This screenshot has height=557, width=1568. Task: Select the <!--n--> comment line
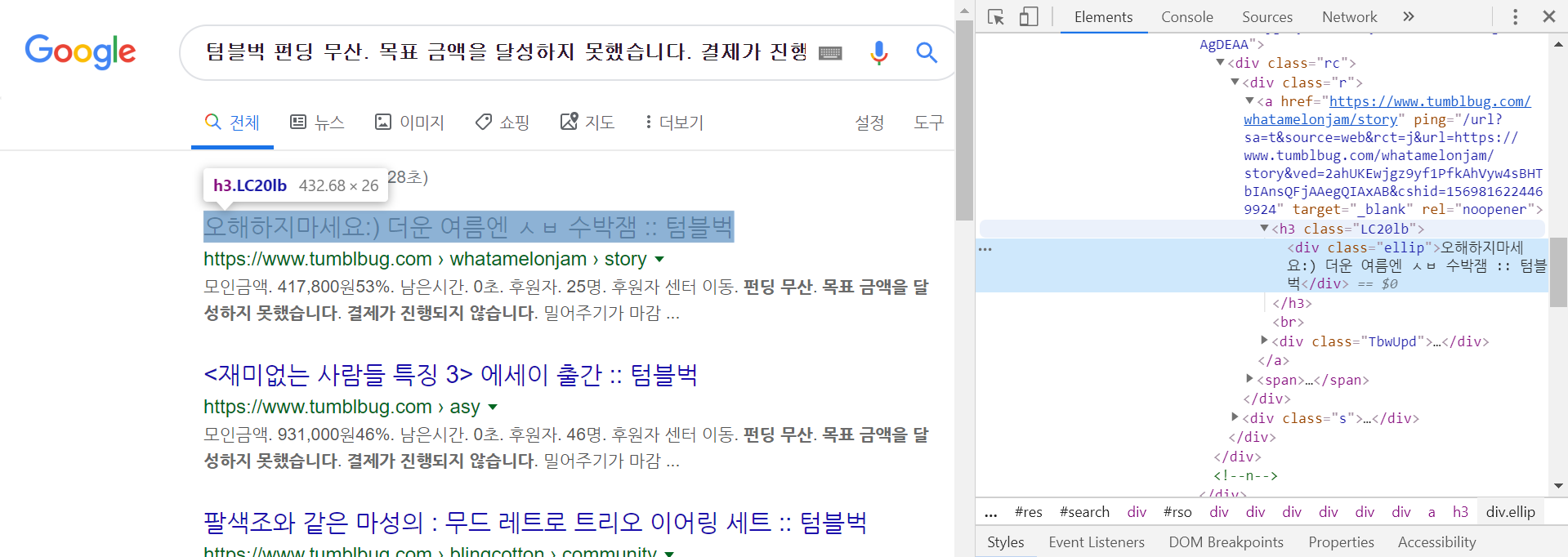(x=1245, y=475)
